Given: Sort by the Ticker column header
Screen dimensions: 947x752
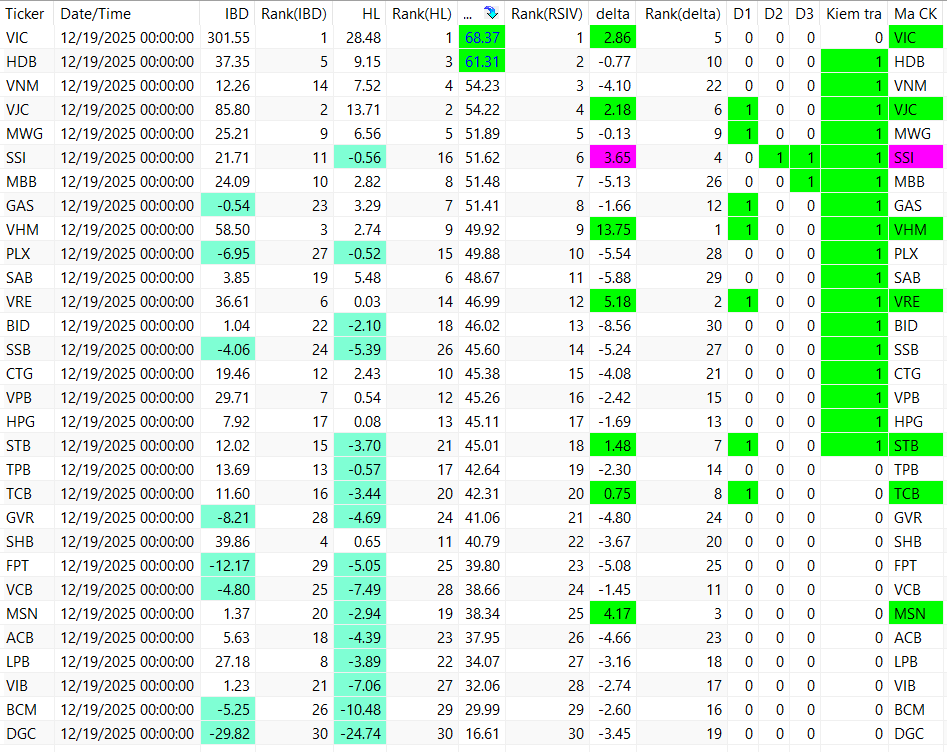Looking at the screenshot, I should pyautogui.click(x=25, y=13).
